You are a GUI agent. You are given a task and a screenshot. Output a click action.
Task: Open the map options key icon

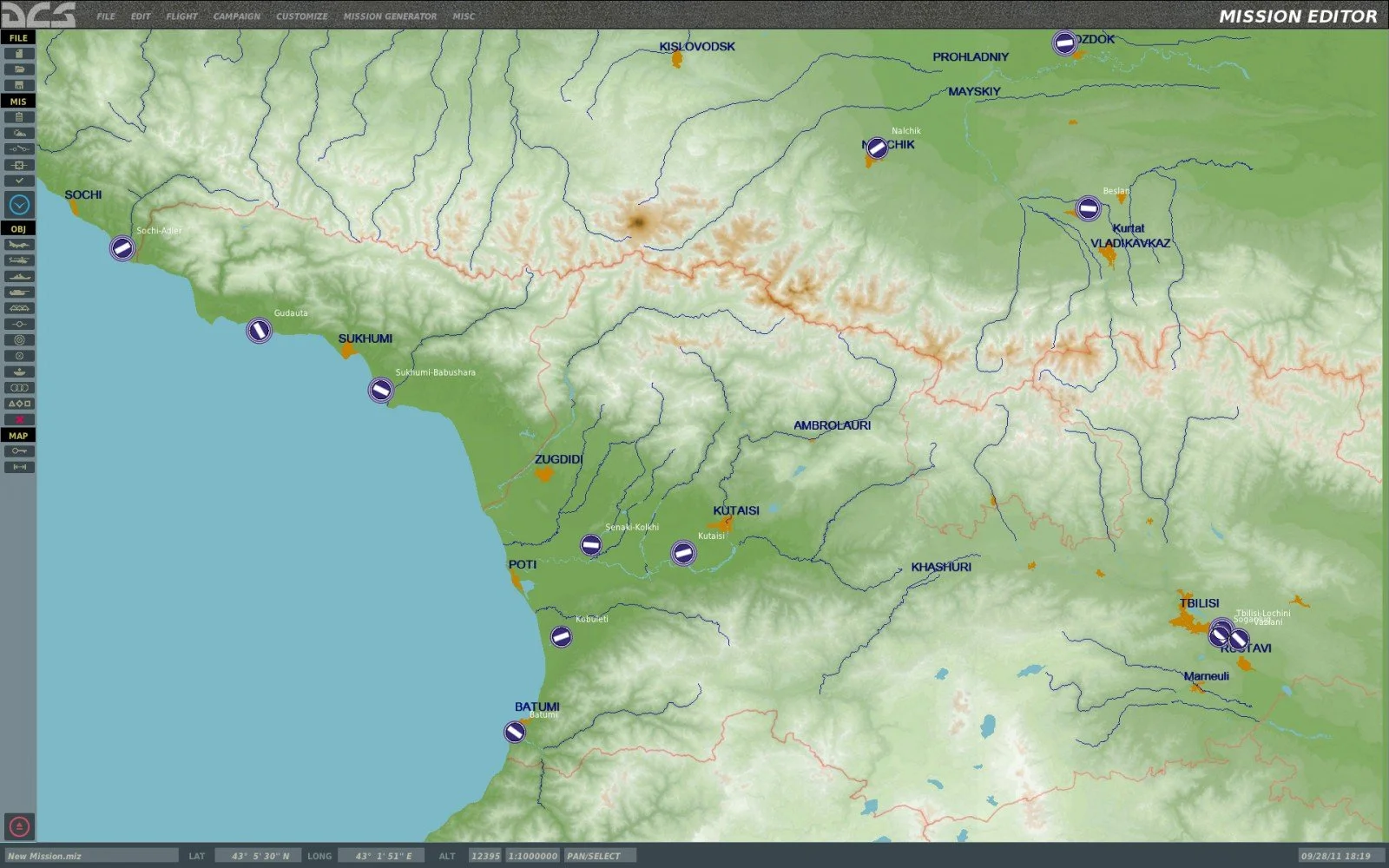(19, 451)
